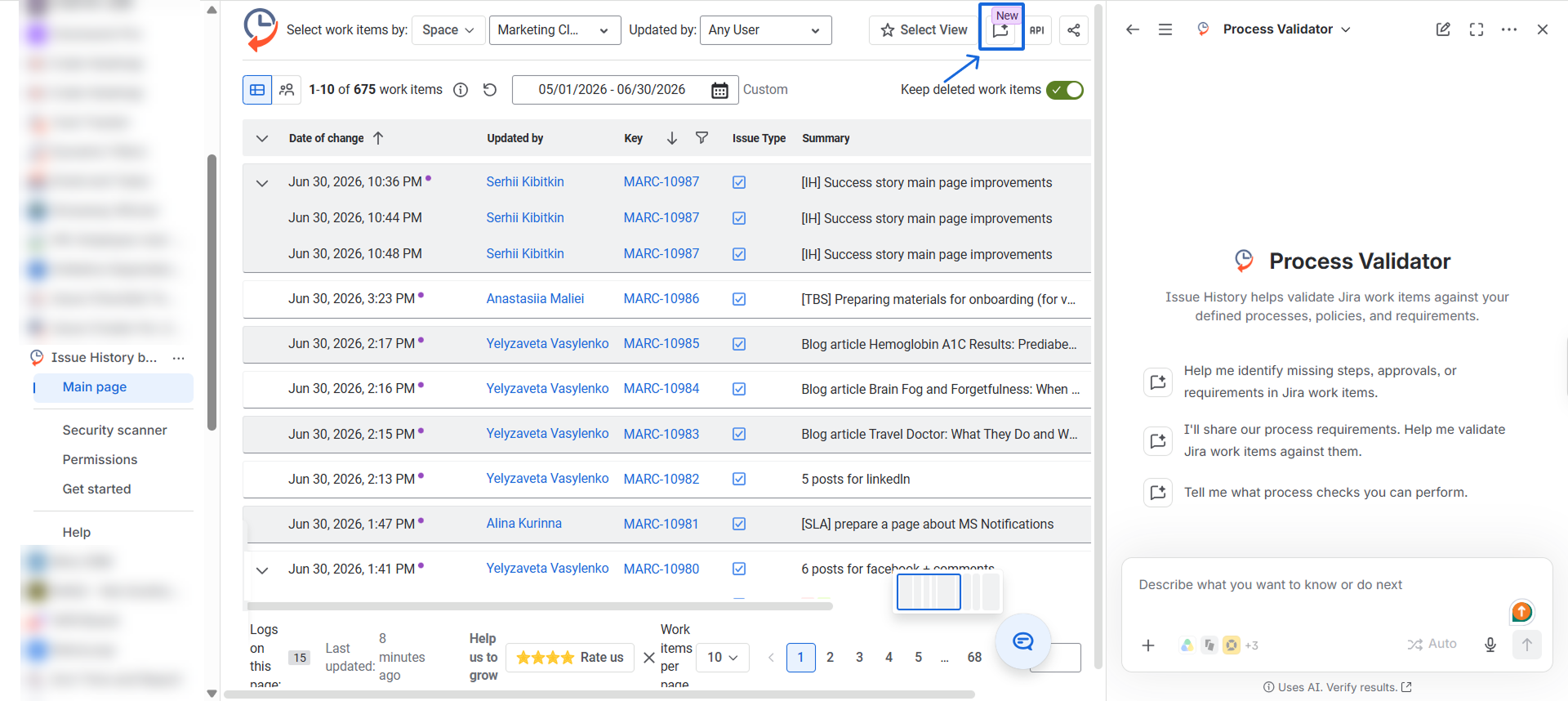The width and height of the screenshot is (1568, 701).
Task: Toggle Keep deleted work items switch
Action: point(1065,90)
